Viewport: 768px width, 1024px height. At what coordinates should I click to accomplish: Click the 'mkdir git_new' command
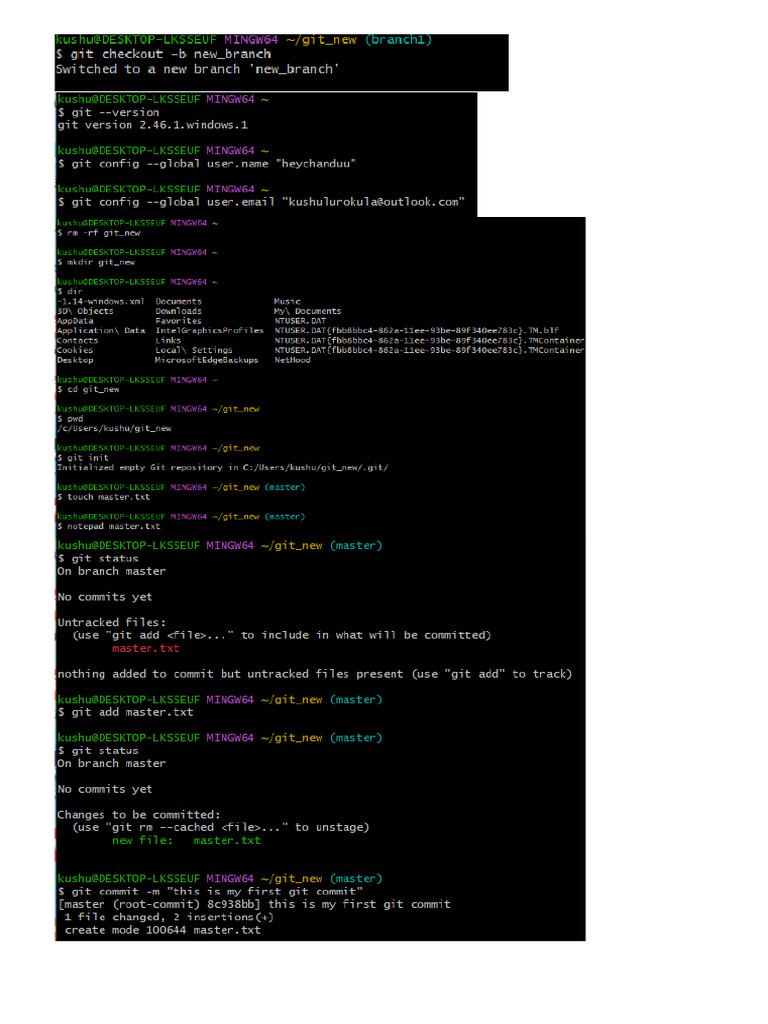point(96,262)
